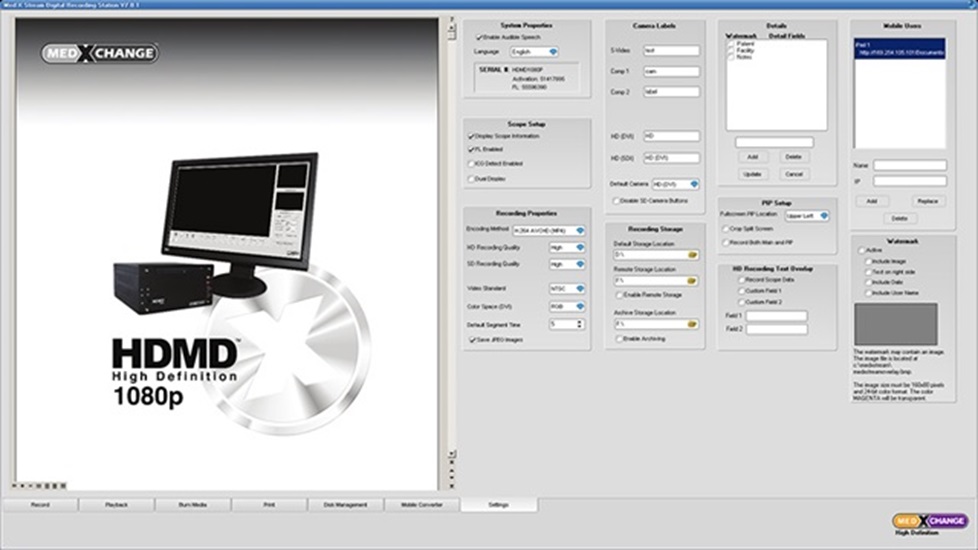This screenshot has height=550, width=978.
Task: Check the Patient watermark field
Action: tap(731, 44)
